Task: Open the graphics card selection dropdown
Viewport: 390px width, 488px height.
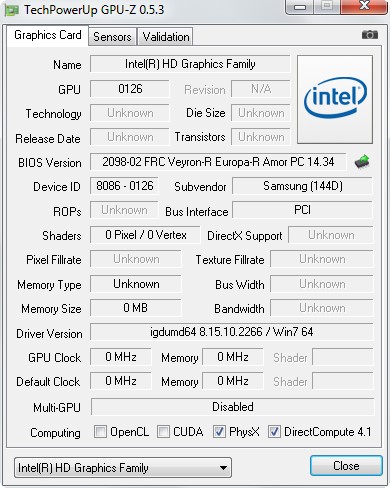Action: 123,468
